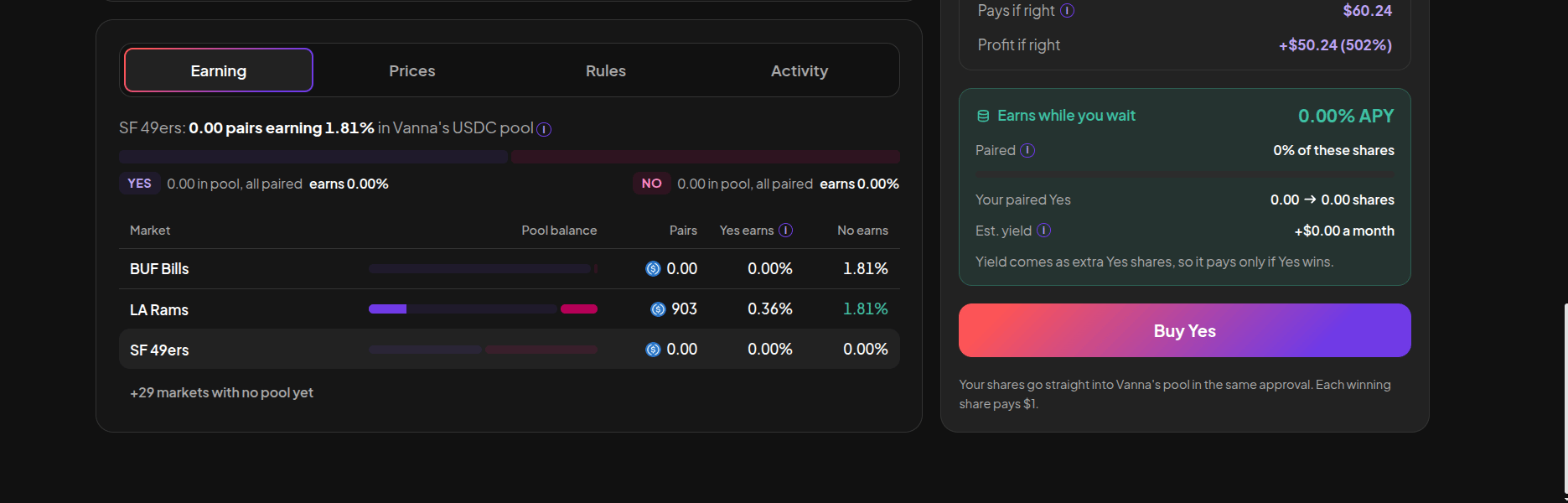
Task: Click the SF 49ers pool balance bar
Action: pos(483,350)
